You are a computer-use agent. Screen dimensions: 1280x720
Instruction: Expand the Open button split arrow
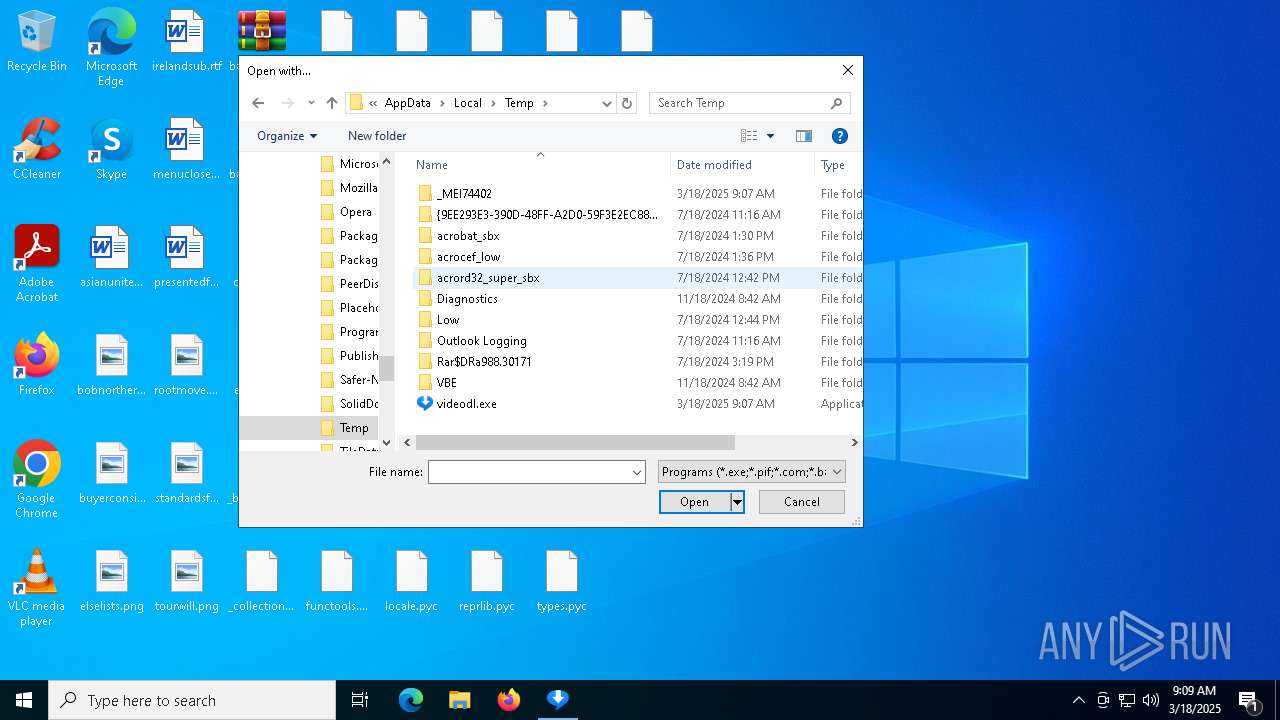[x=737, y=502]
